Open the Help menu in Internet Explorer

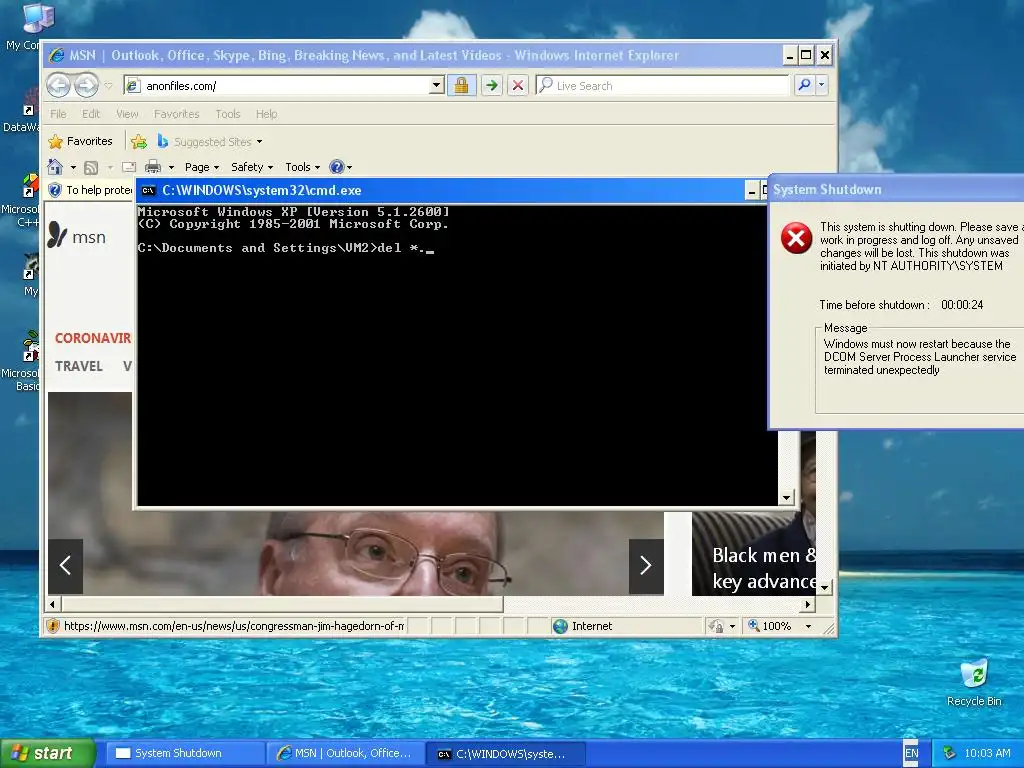pos(266,114)
